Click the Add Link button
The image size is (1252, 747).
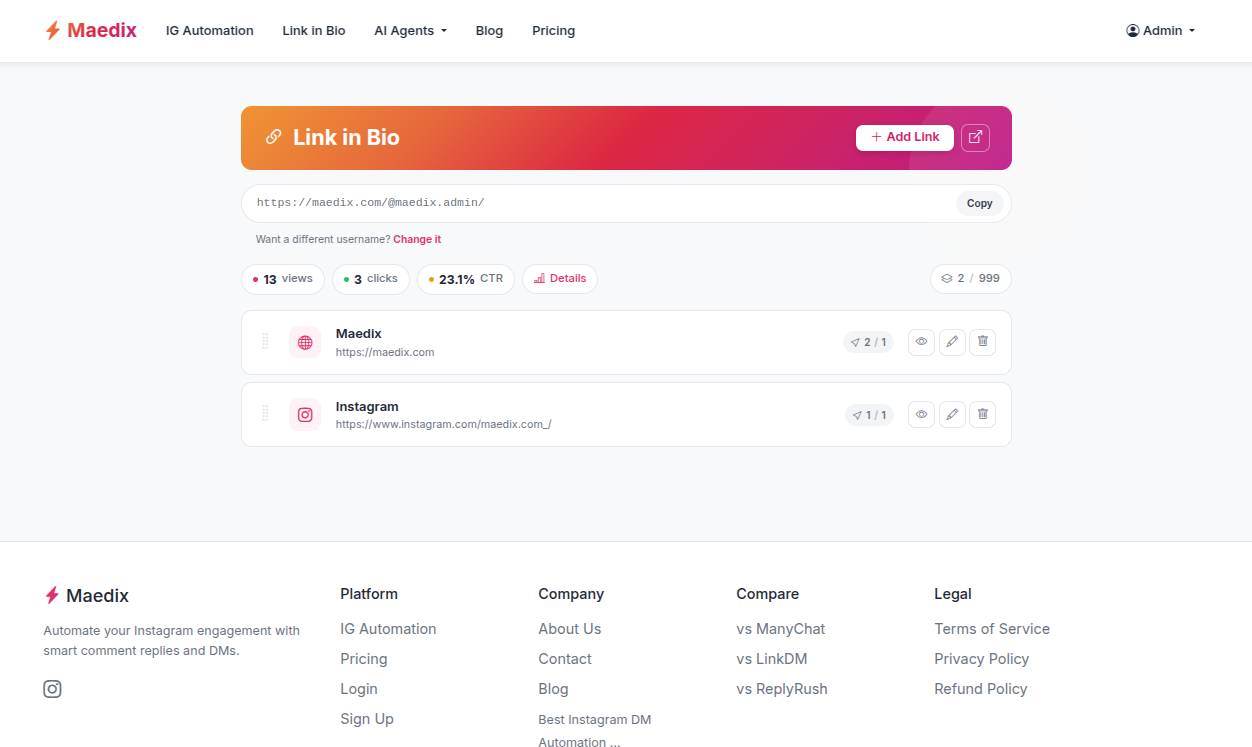[x=903, y=137]
